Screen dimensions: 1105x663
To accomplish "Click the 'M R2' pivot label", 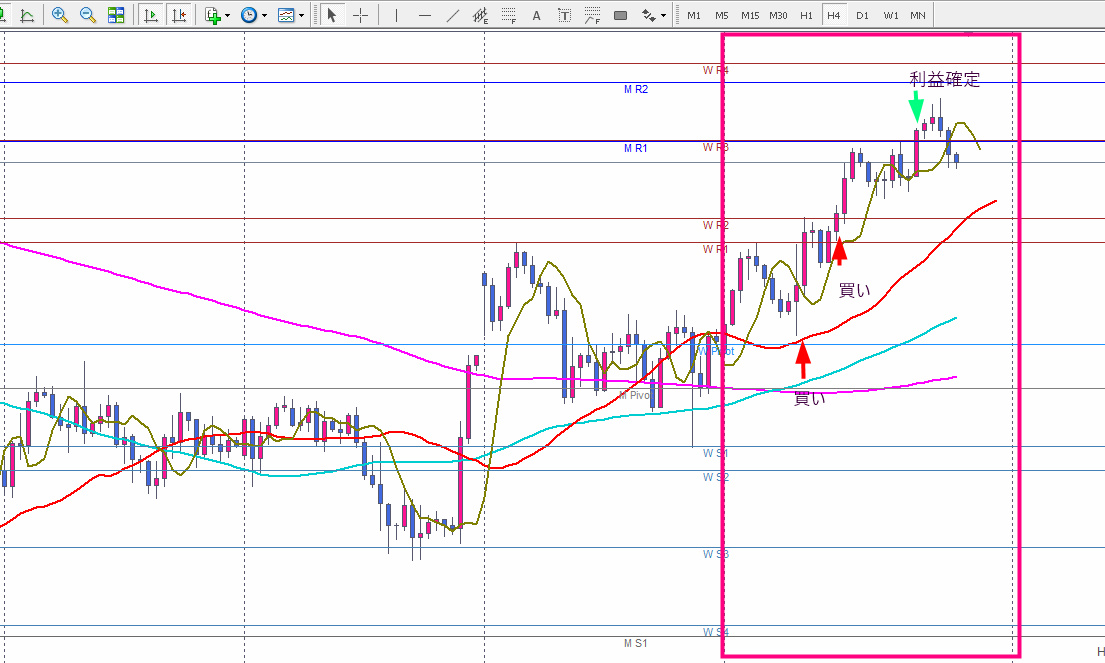I will click(x=636, y=89).
